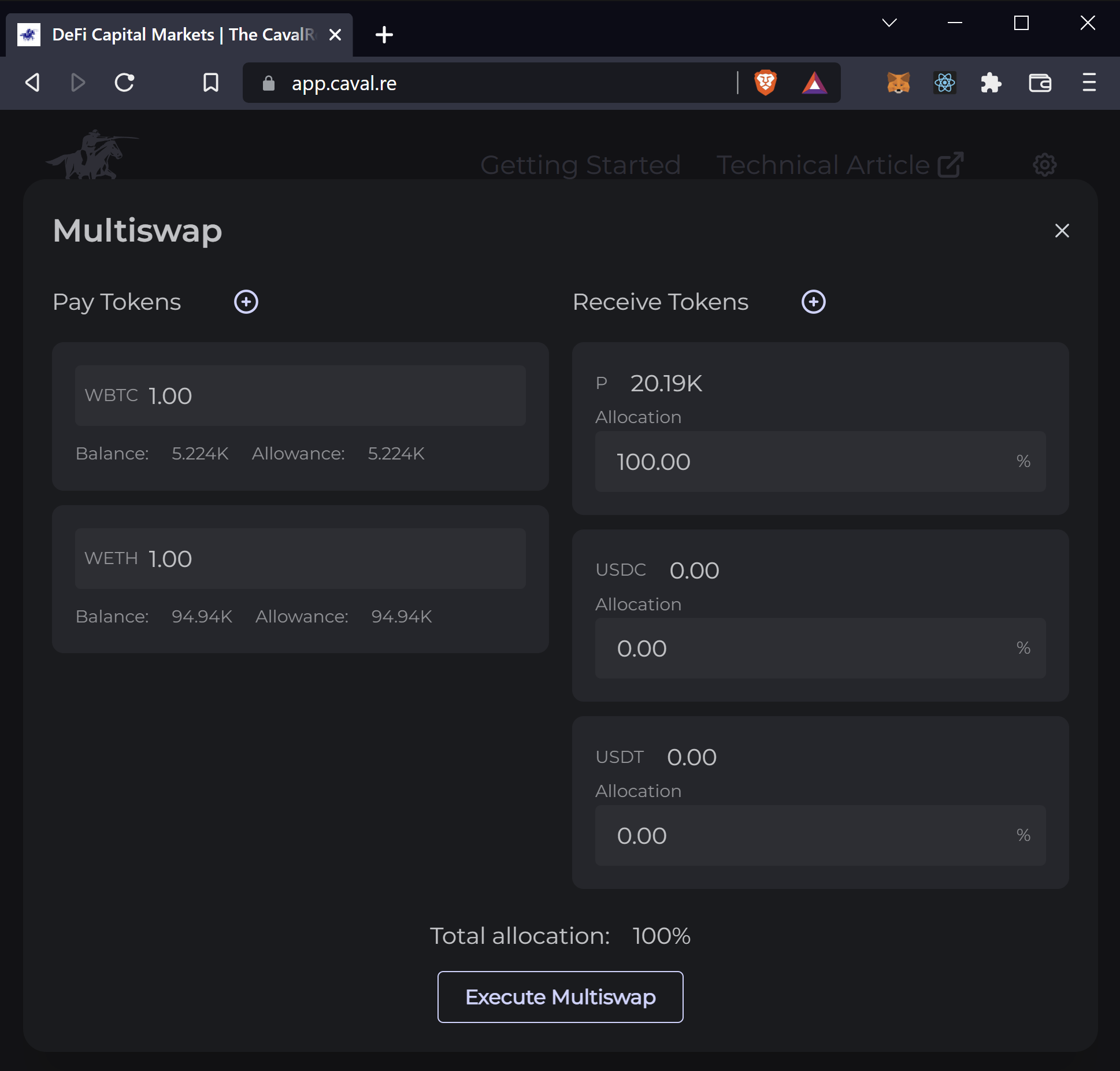Open the Brave Wallet icon
The height and width of the screenshot is (1071, 1120).
pos(1040,83)
